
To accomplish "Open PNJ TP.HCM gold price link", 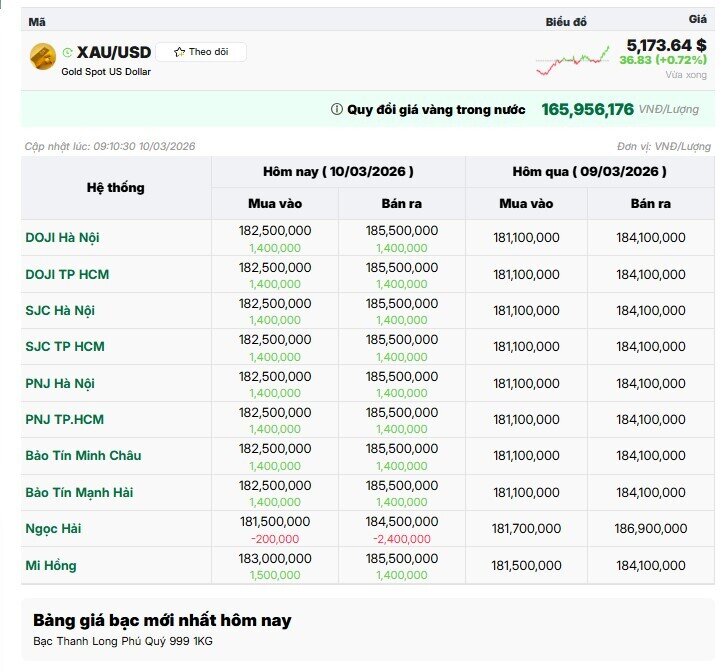I will click(65, 419).
